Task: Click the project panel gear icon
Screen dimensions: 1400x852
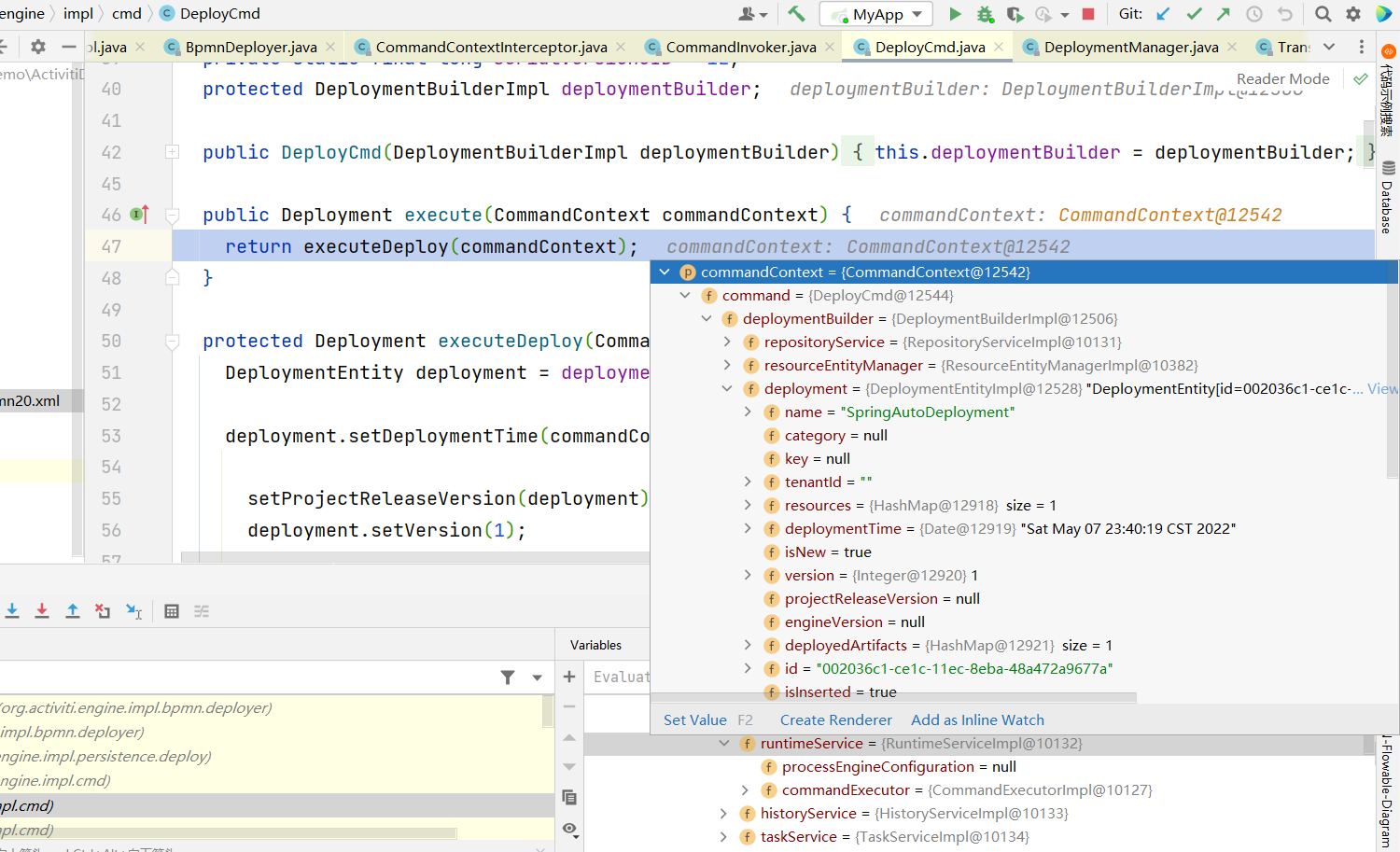Action: 38,47
